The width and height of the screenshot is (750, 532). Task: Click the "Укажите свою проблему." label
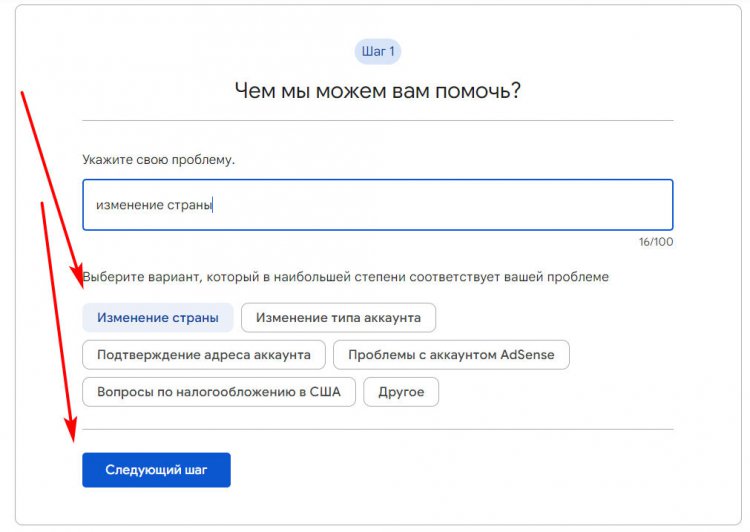coord(158,159)
